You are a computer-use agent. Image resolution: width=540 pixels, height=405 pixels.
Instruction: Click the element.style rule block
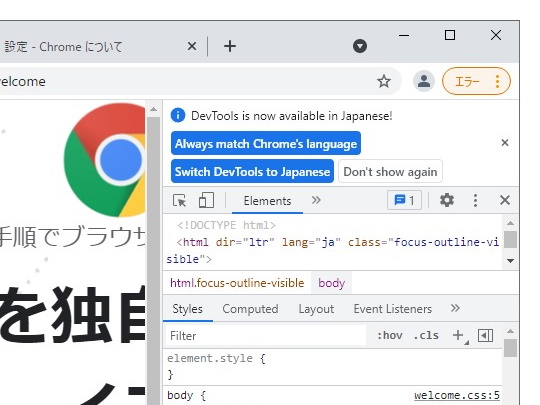[x=332, y=366]
